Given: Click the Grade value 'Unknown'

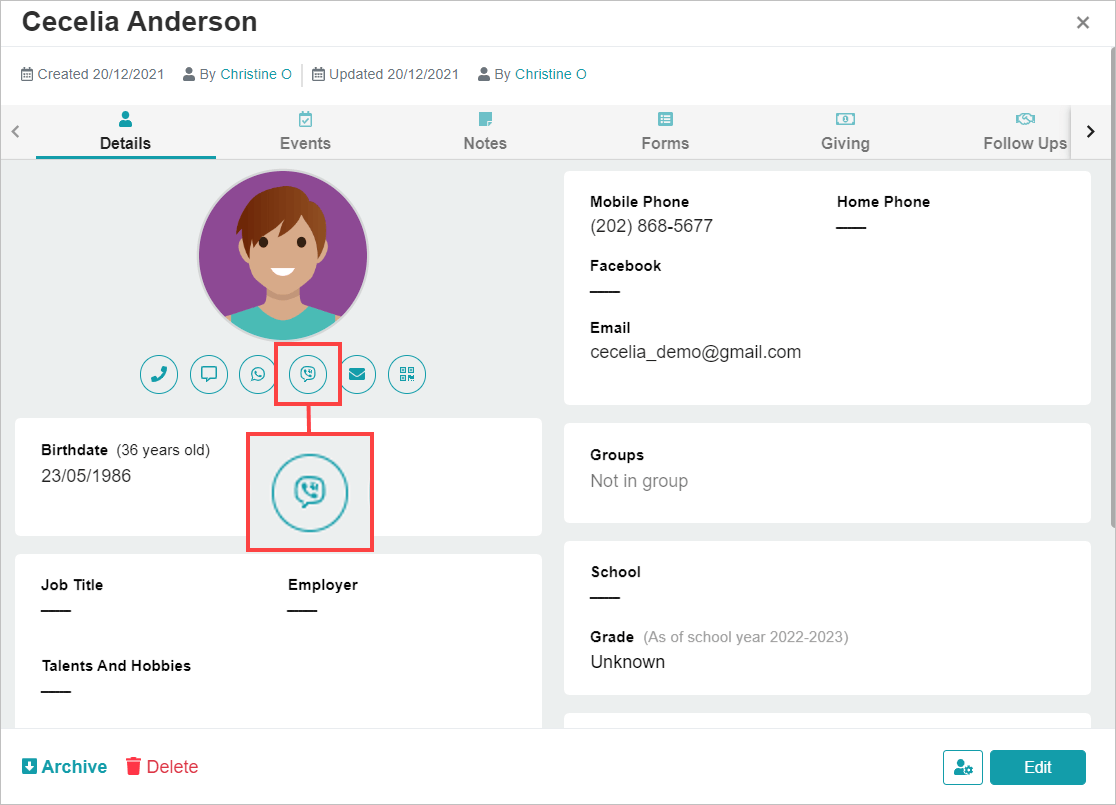Looking at the screenshot, I should 628,662.
